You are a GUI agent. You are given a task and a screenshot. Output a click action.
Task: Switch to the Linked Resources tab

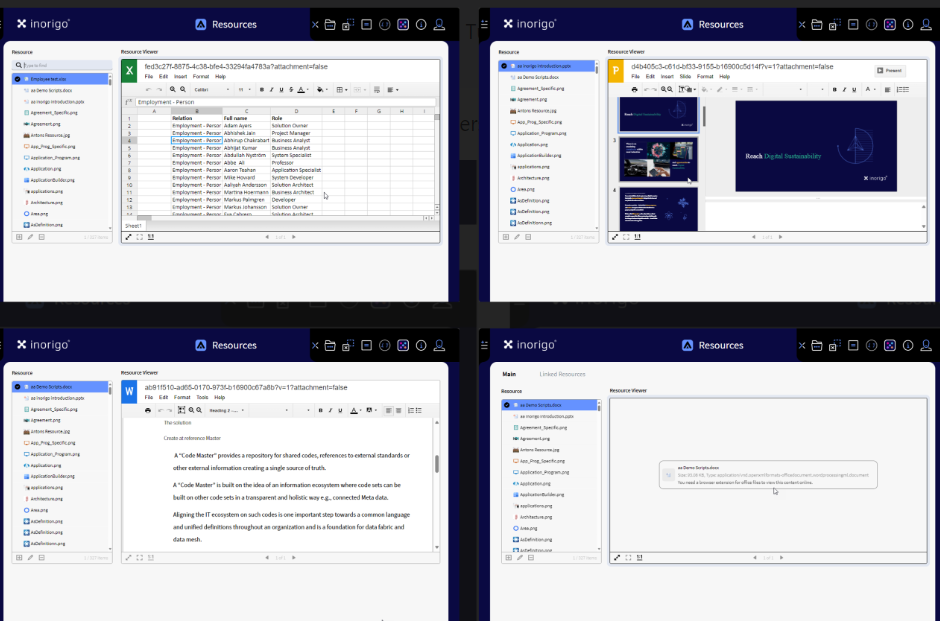tap(562, 374)
